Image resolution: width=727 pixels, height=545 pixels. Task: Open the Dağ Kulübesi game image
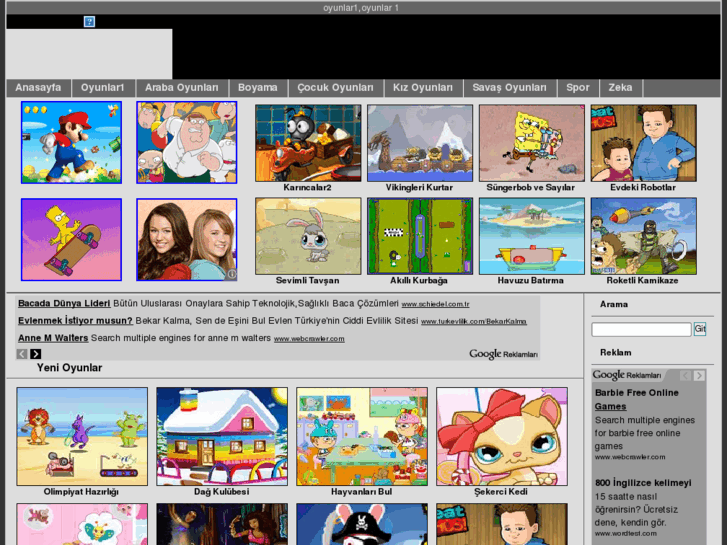222,436
